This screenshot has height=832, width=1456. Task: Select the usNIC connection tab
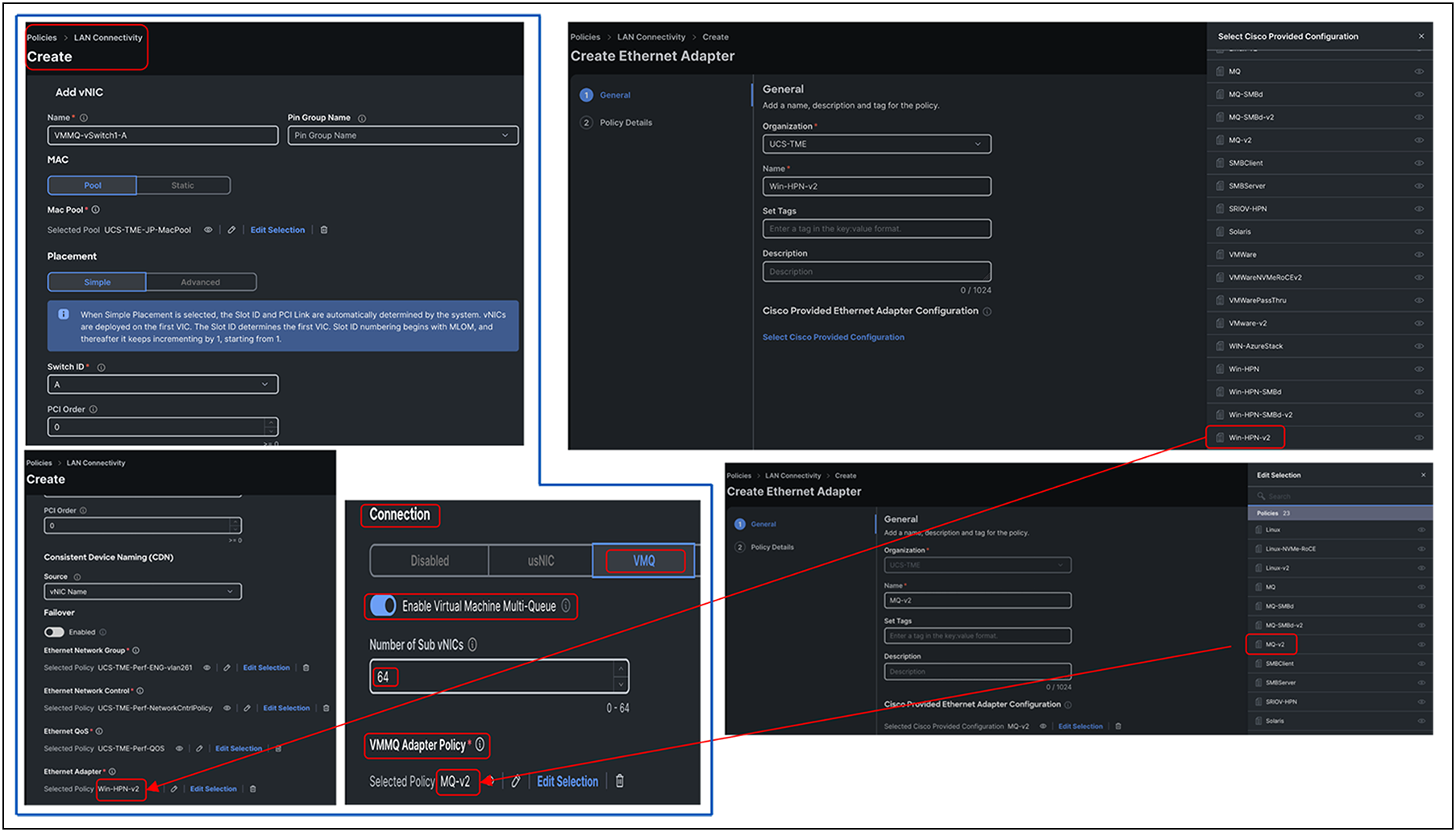coord(541,561)
